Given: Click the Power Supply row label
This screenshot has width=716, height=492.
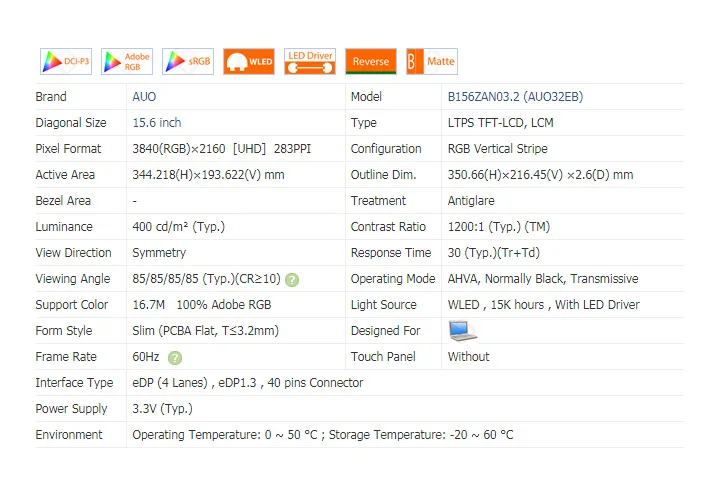Looking at the screenshot, I should click(x=71, y=409).
